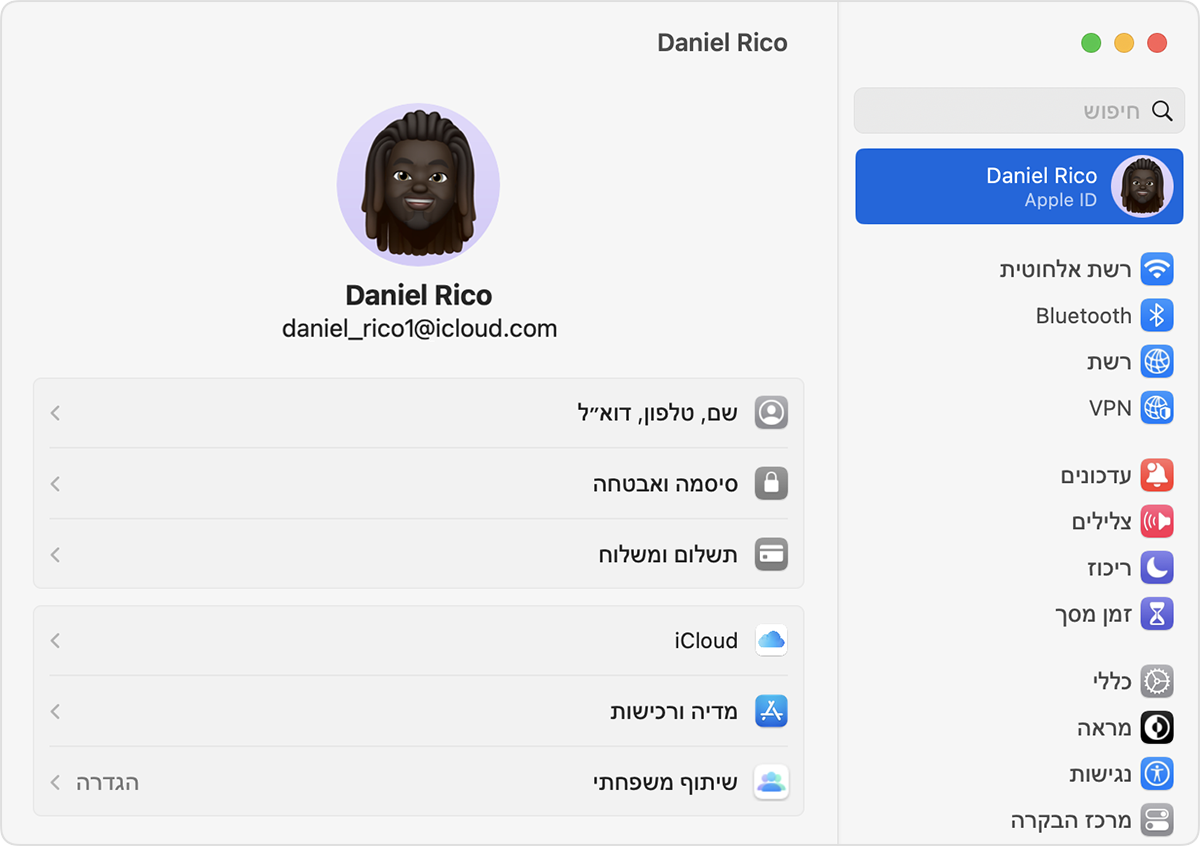Screen dimensions: 1200x846
Task: Expand the iCloud row chevron
Action: 56,641
